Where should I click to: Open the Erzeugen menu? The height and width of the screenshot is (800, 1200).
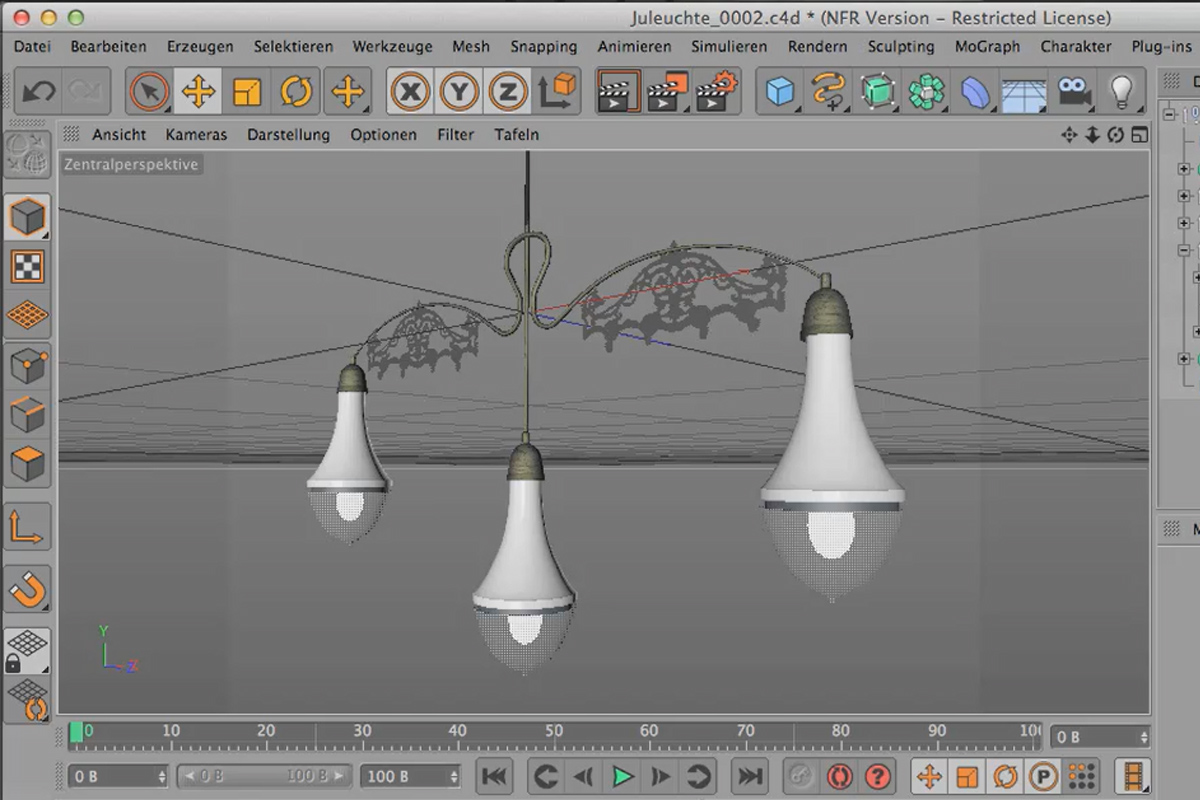(x=200, y=46)
